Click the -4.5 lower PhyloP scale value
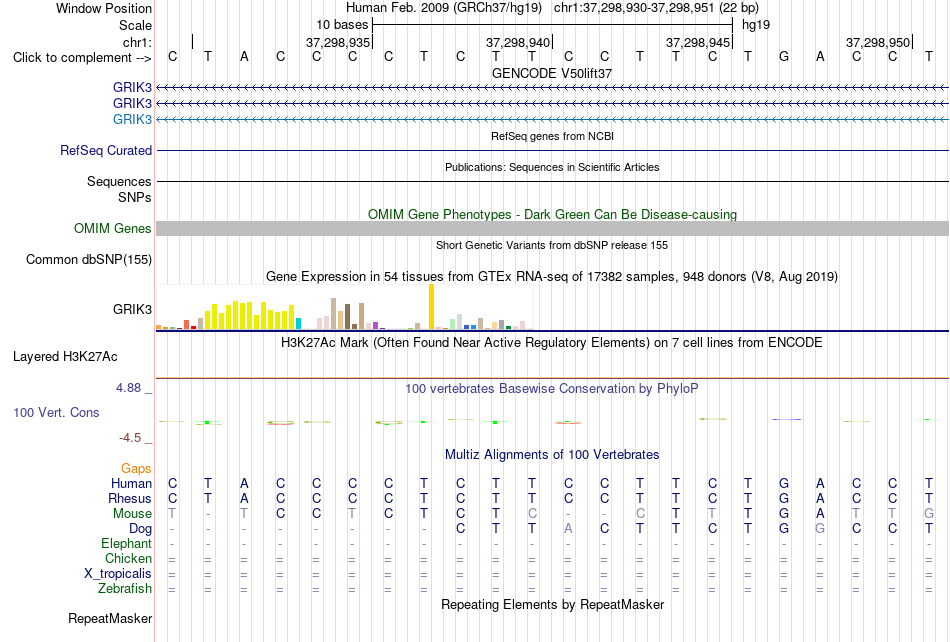This screenshot has height=642, width=950. (x=130, y=437)
